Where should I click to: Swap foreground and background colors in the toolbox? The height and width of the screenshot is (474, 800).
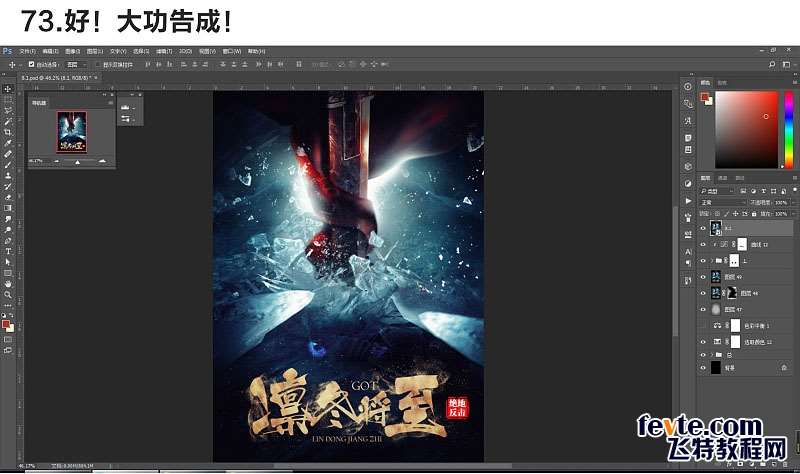[11, 316]
